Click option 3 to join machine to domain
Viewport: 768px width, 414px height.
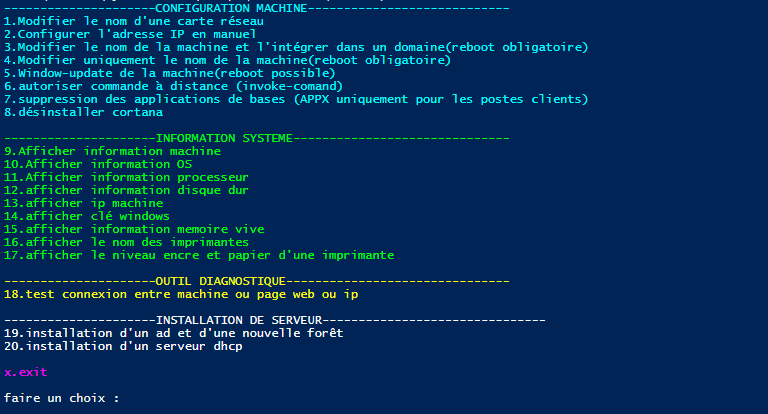tap(295, 47)
